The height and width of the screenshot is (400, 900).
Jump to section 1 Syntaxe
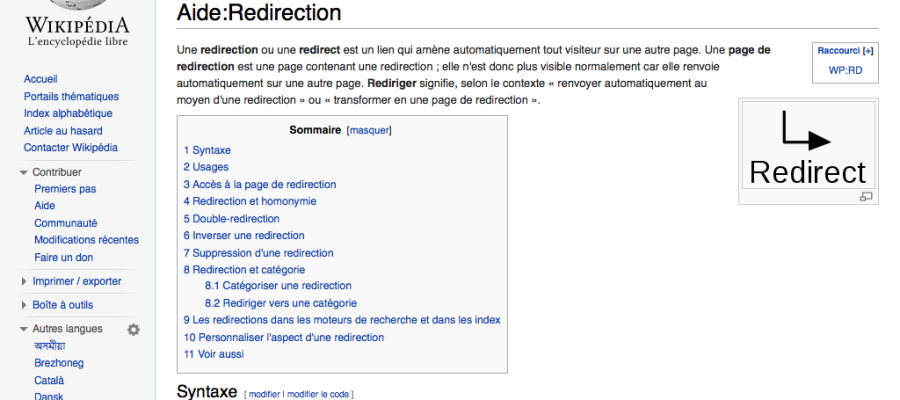click(207, 150)
